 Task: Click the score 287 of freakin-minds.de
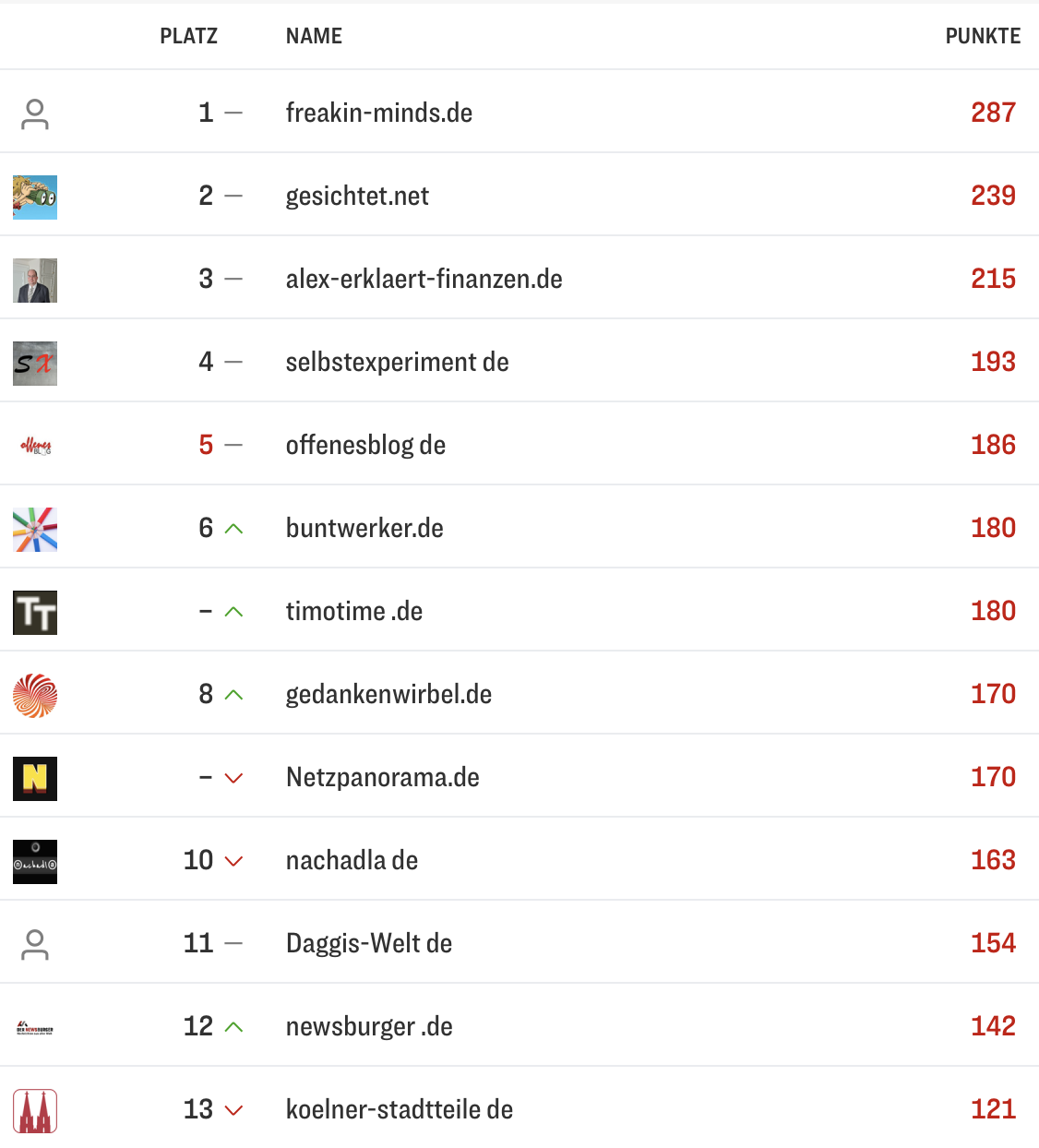point(992,113)
